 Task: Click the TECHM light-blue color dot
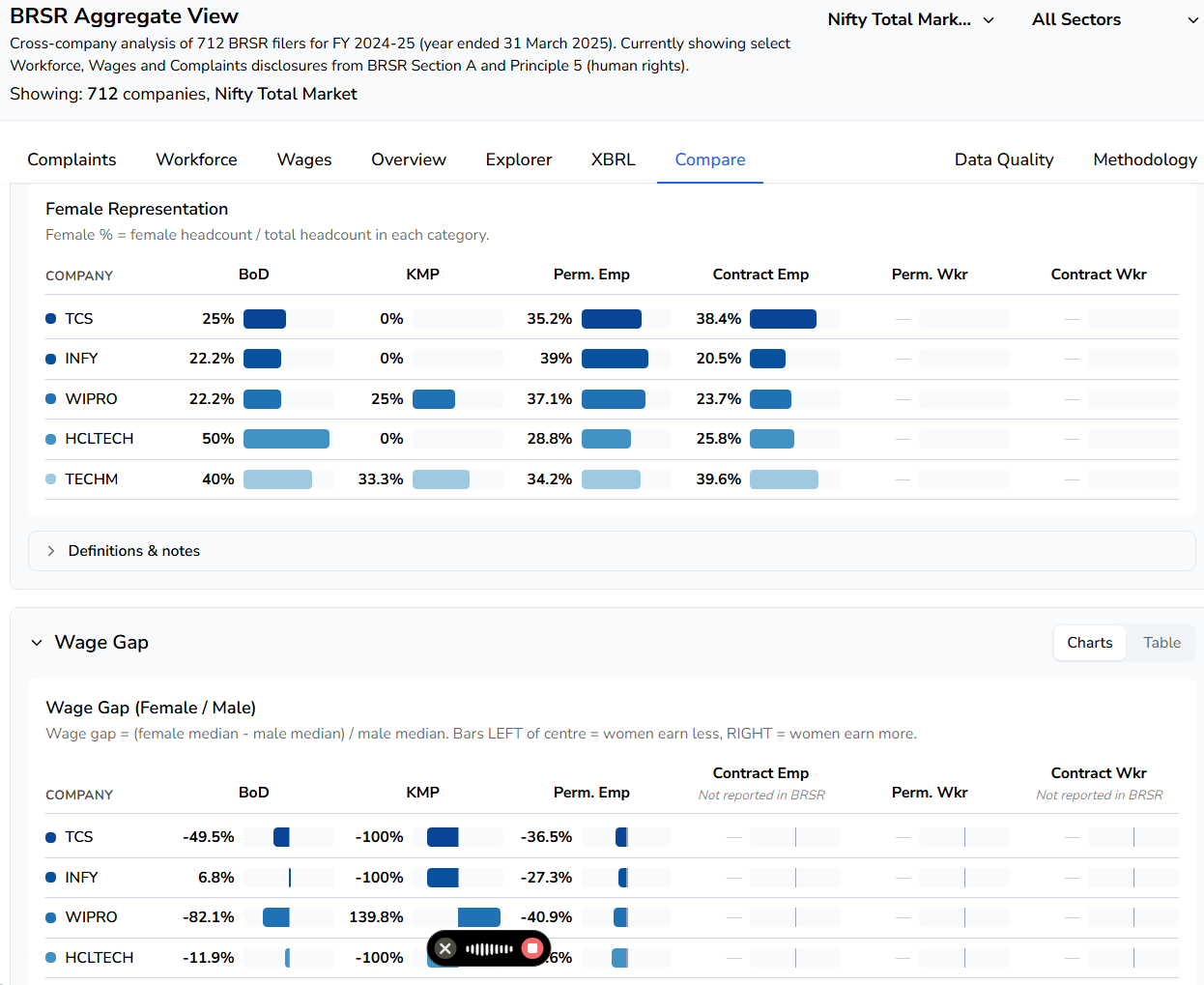[x=51, y=479]
